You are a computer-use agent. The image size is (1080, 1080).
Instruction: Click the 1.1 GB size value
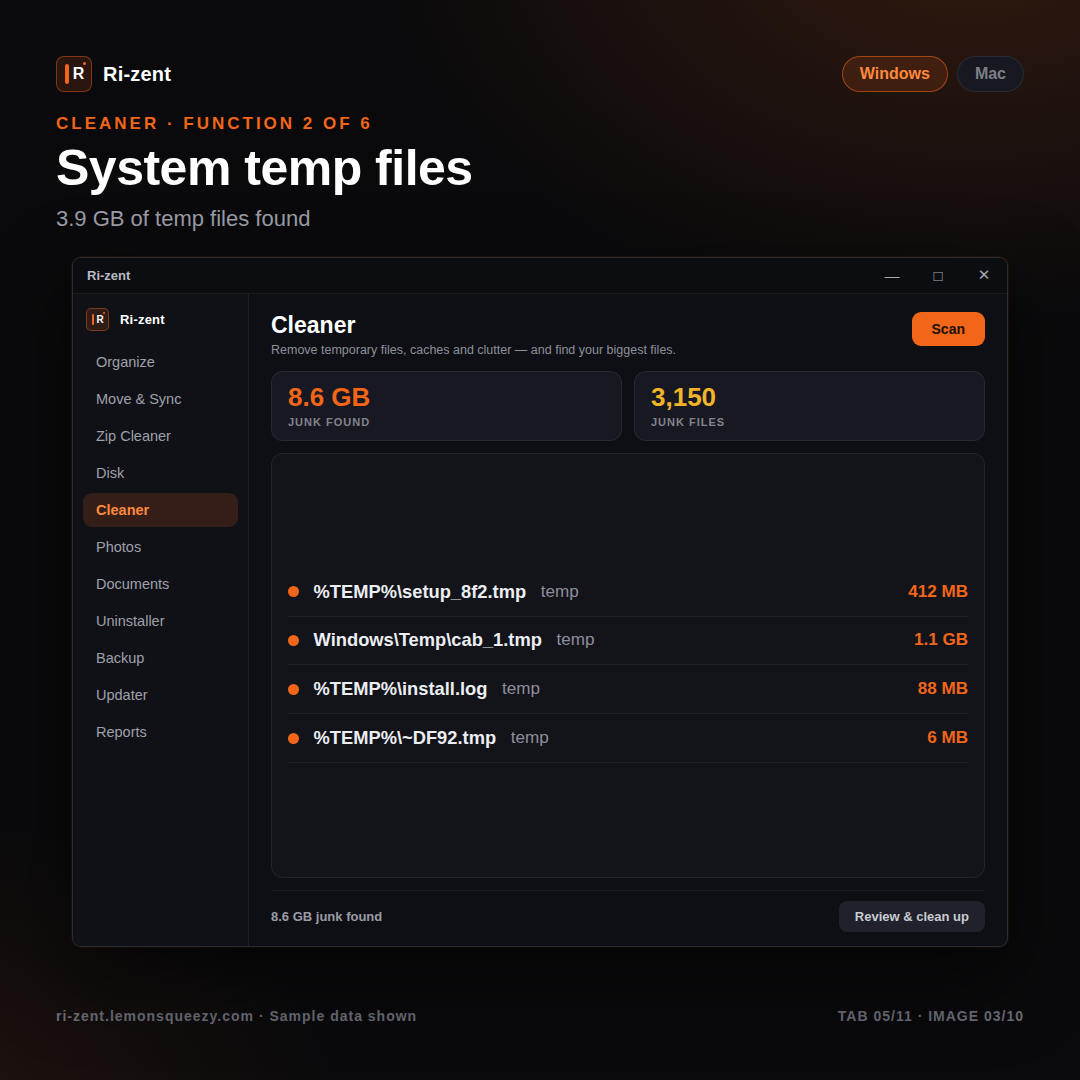point(940,640)
